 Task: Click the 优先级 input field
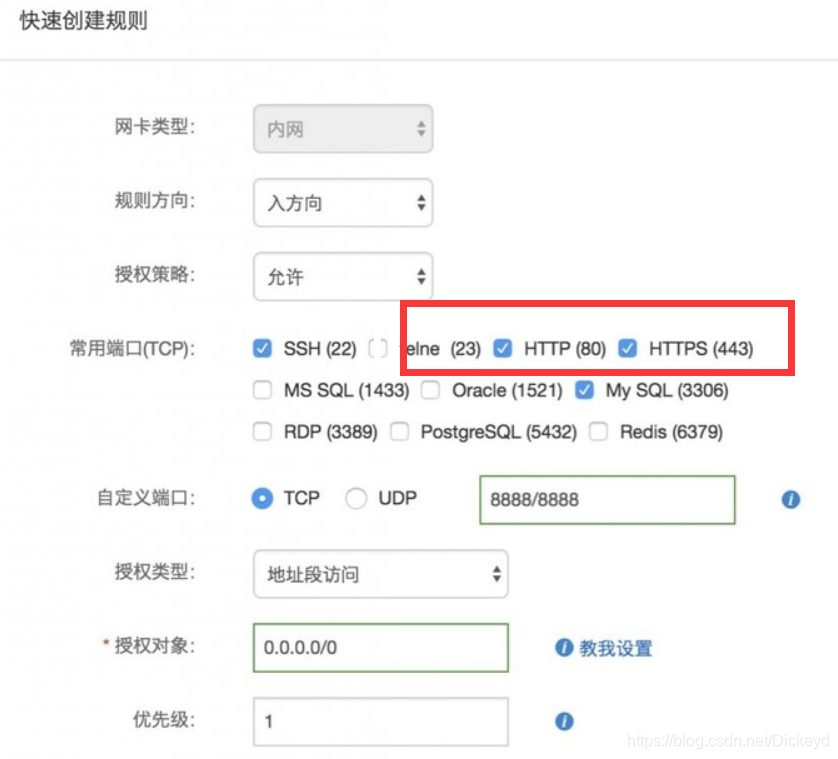[x=381, y=721]
